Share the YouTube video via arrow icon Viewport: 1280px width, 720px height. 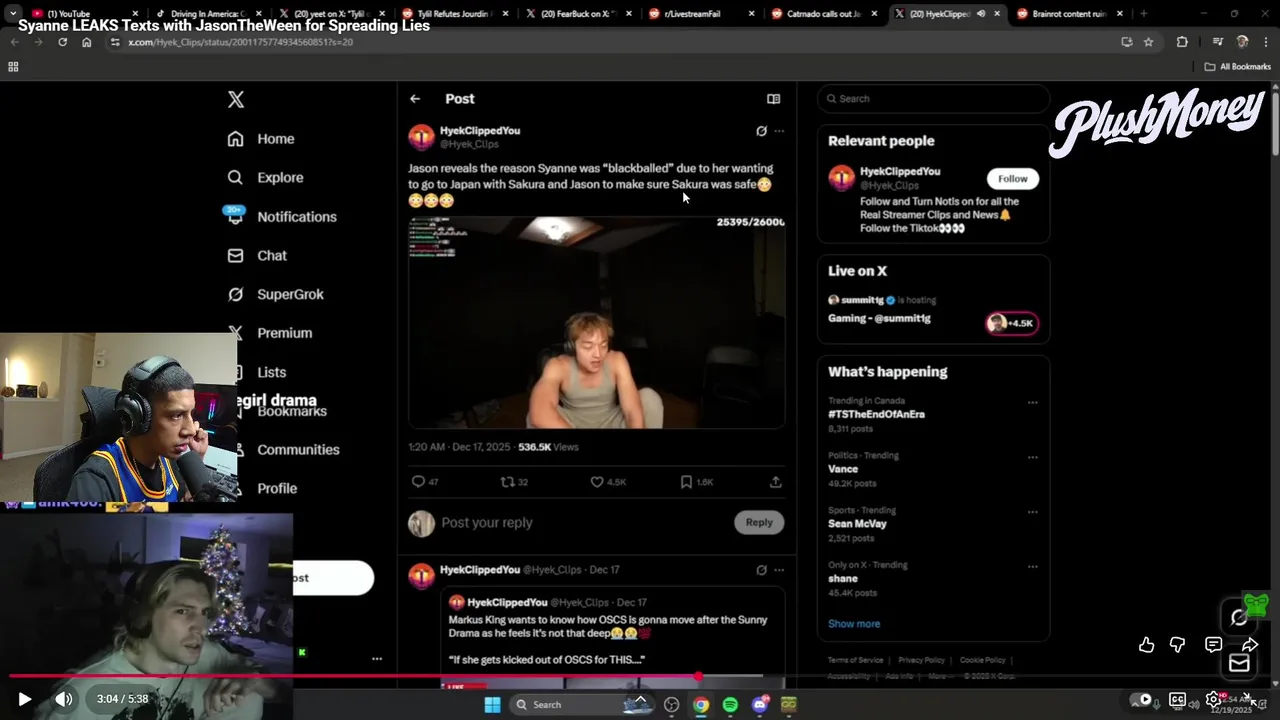1250,645
